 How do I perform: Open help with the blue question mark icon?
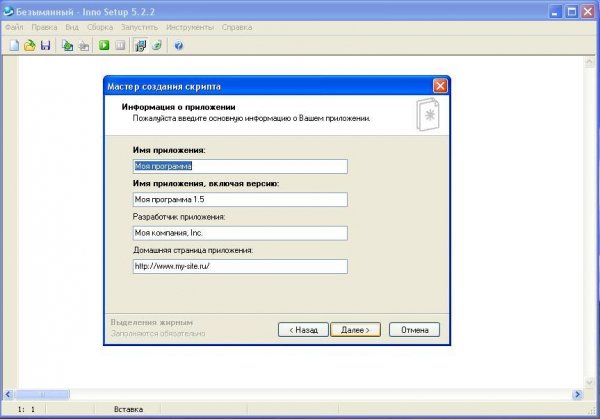tap(179, 46)
